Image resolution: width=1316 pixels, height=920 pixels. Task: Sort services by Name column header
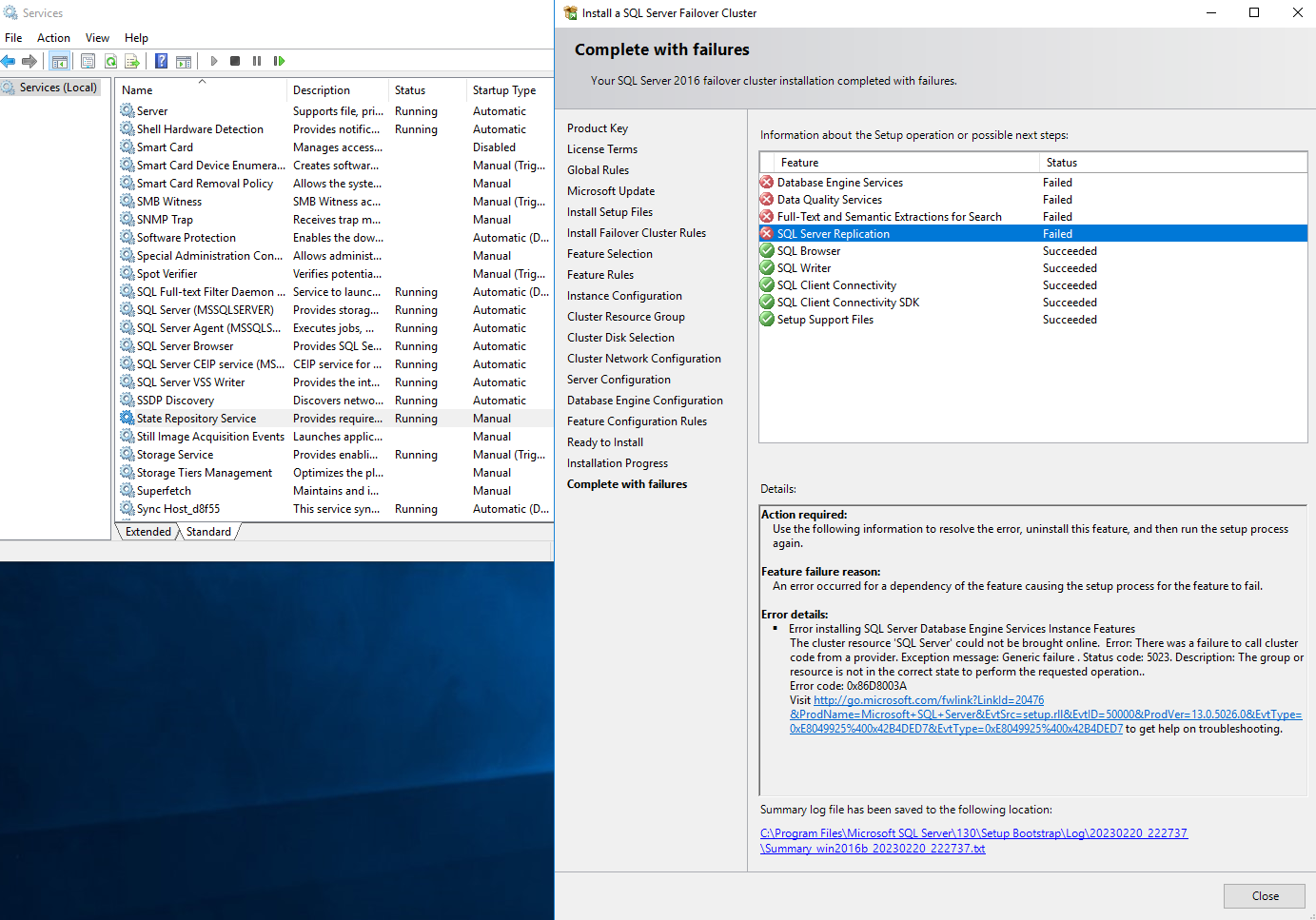[x=202, y=90]
